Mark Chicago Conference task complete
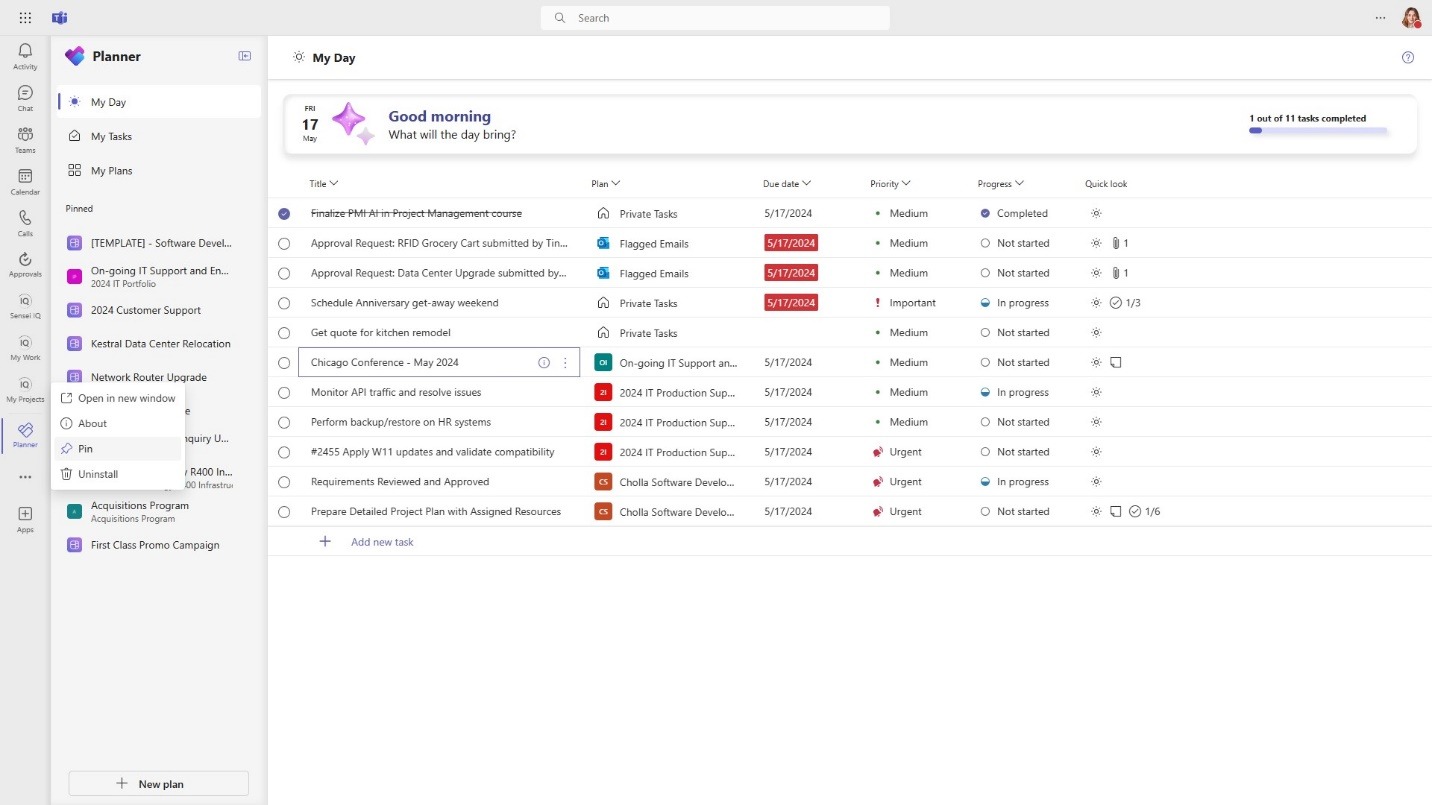Viewport: 1432px width, 805px height. pos(284,363)
